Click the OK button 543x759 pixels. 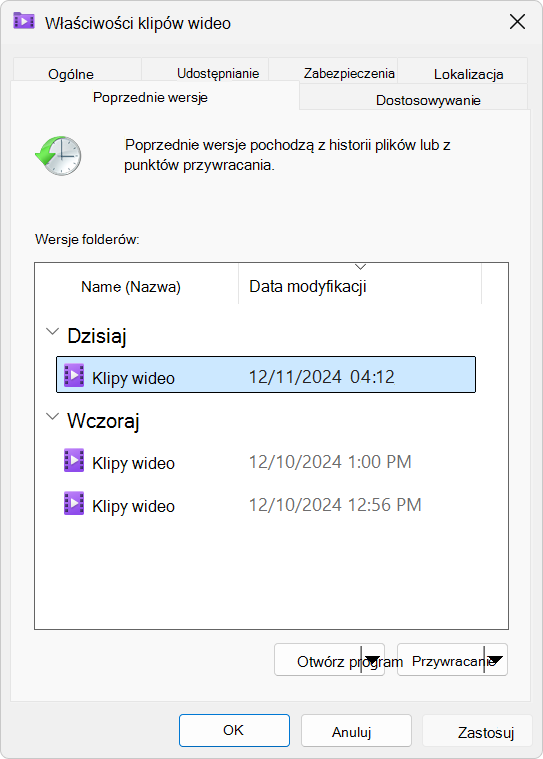(x=234, y=730)
